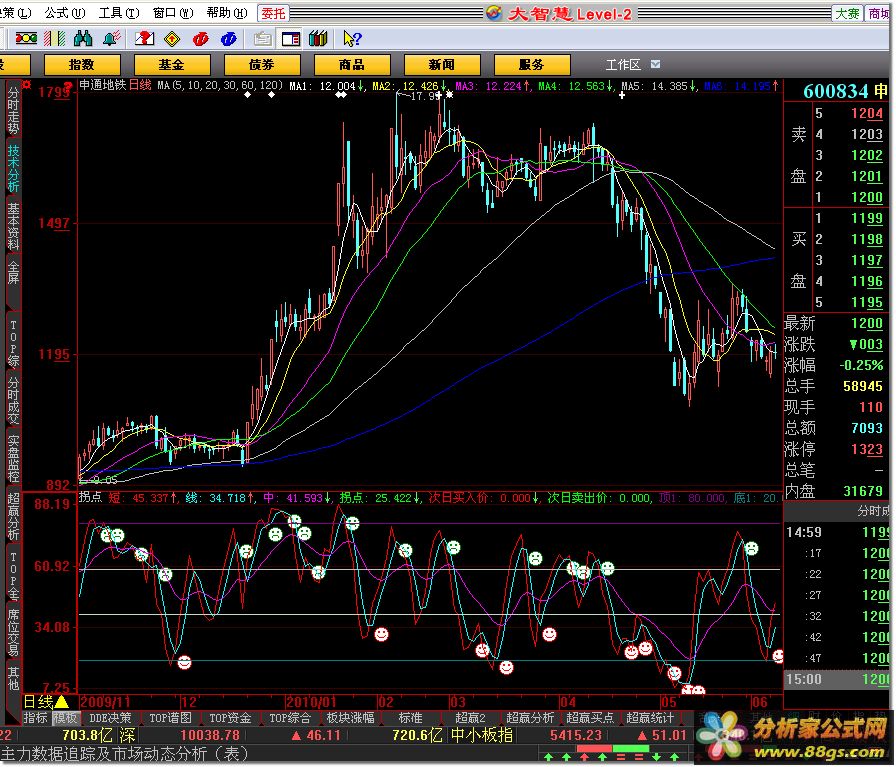The image size is (896, 767).
Task: Expand the 日线 period selector arrow
Action: tap(61, 702)
